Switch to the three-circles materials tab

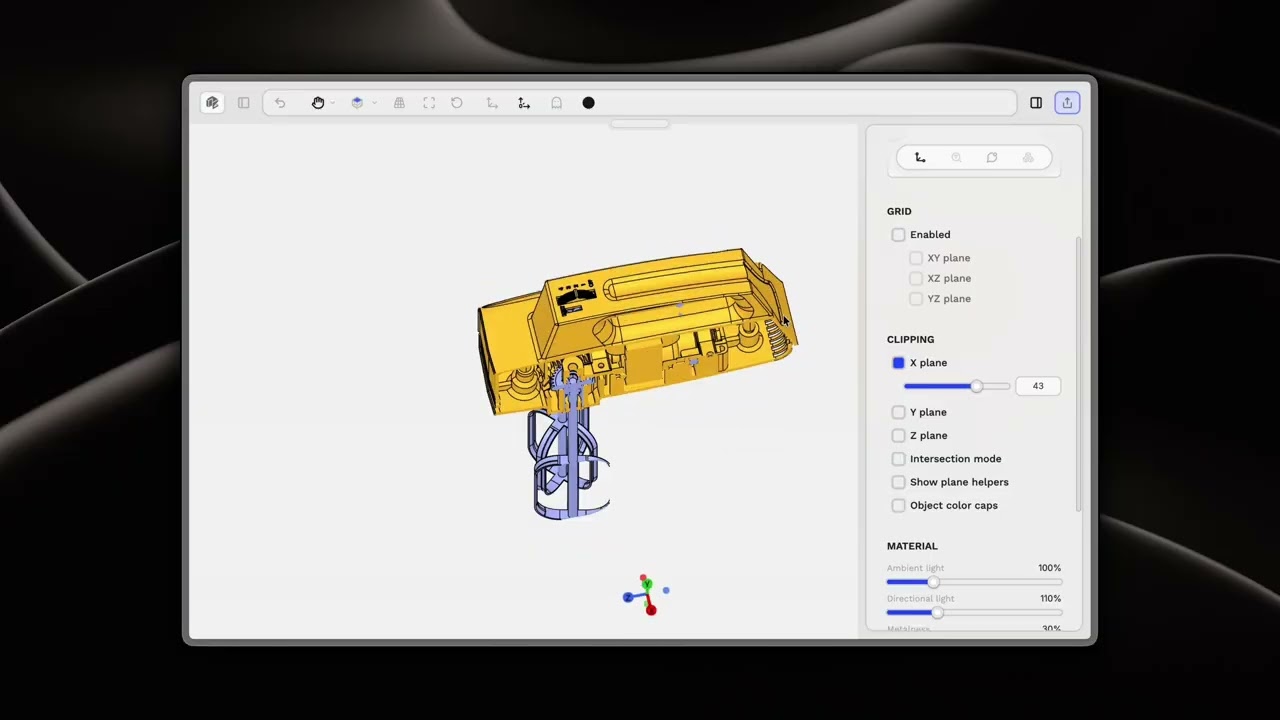point(1028,157)
